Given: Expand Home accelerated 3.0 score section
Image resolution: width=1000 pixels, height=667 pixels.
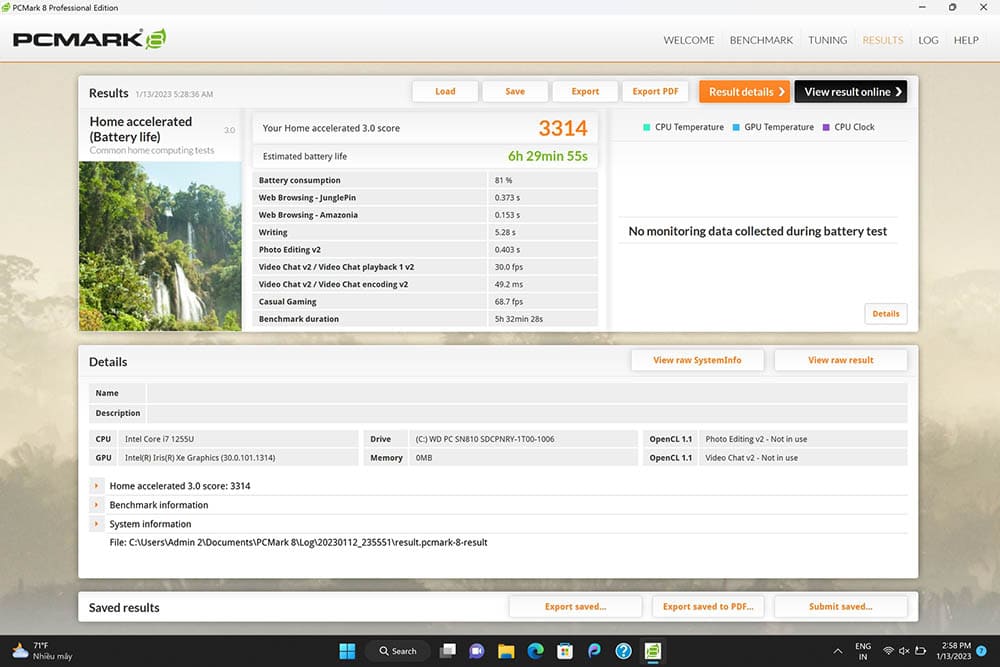Looking at the screenshot, I should click(x=97, y=486).
